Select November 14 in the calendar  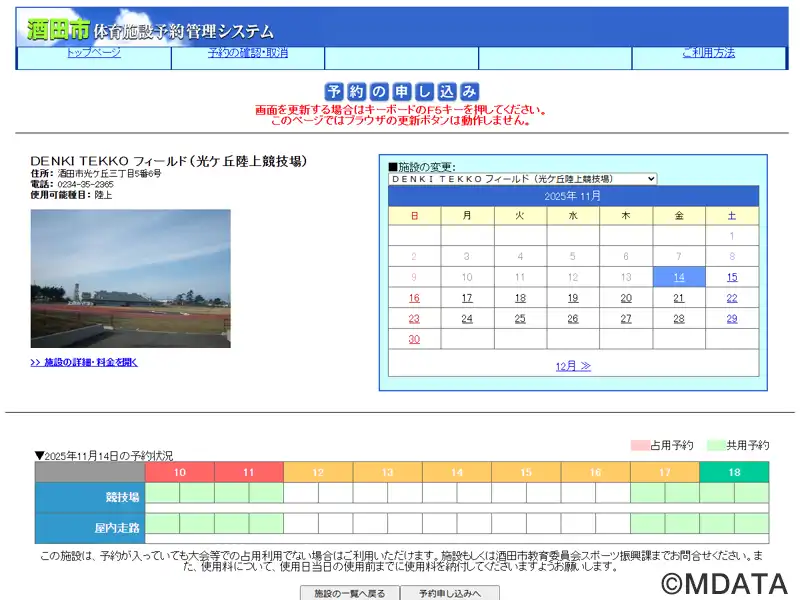click(679, 277)
